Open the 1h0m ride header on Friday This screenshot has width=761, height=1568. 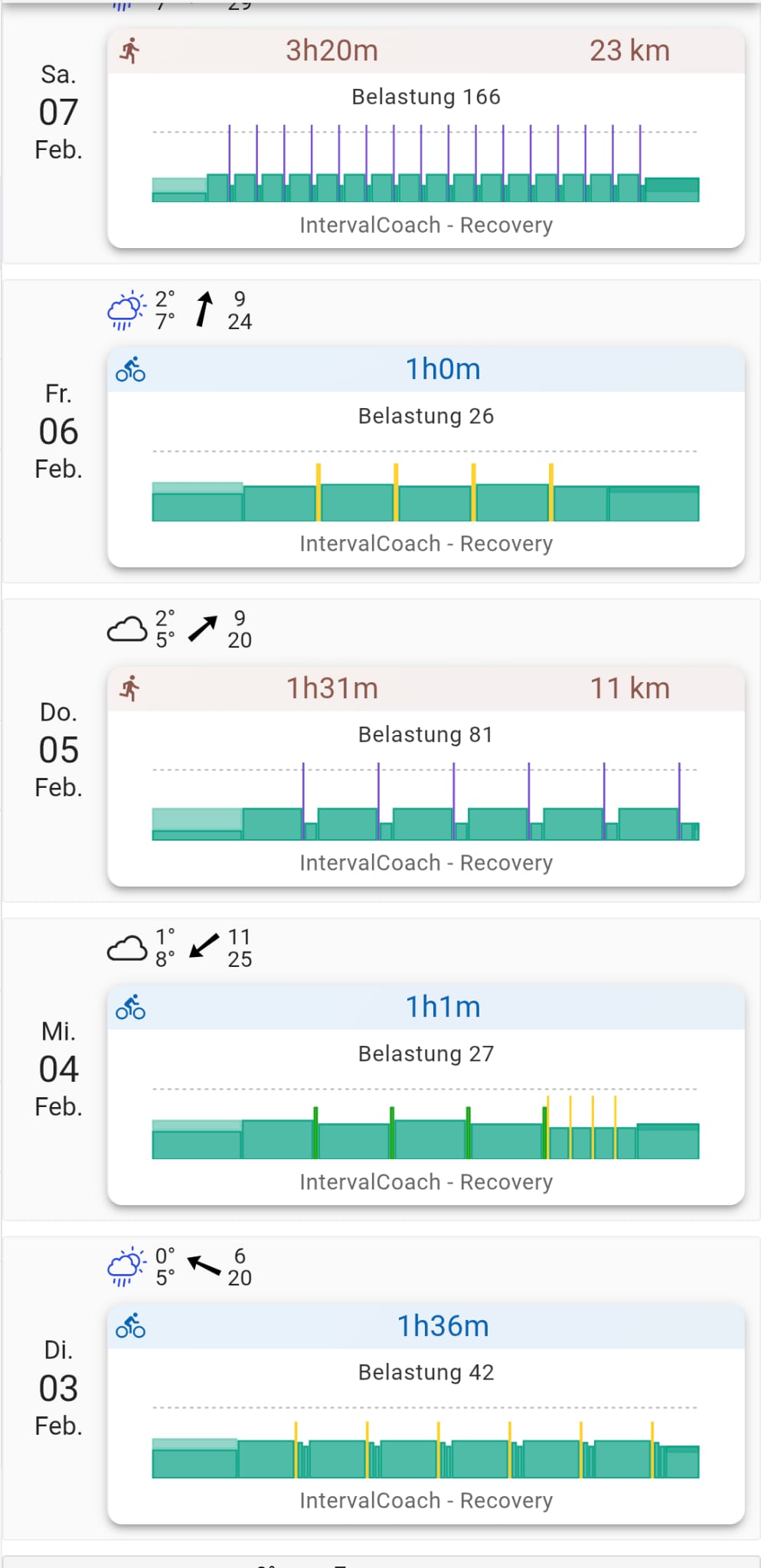tap(426, 370)
